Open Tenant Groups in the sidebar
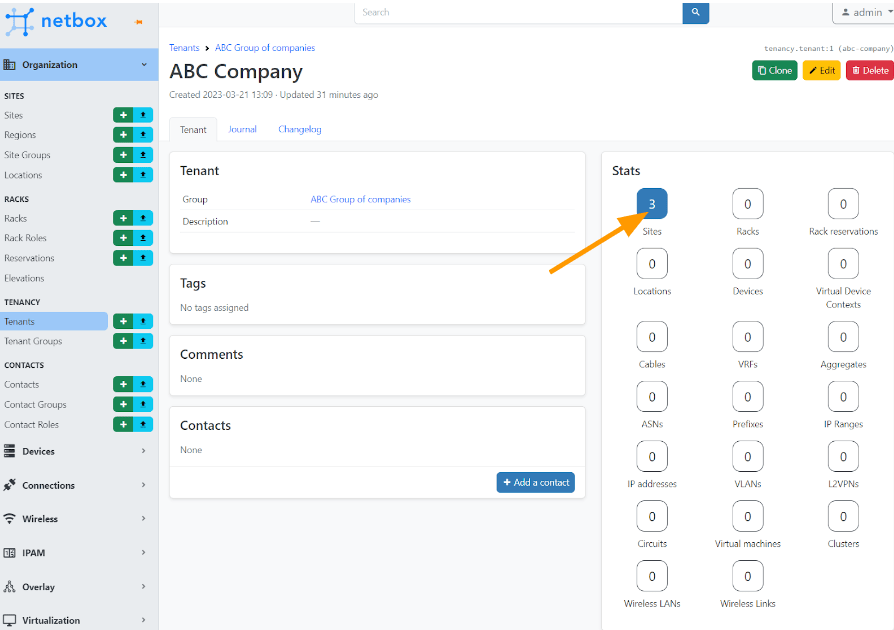Viewport: 894px width, 630px height. point(33,341)
